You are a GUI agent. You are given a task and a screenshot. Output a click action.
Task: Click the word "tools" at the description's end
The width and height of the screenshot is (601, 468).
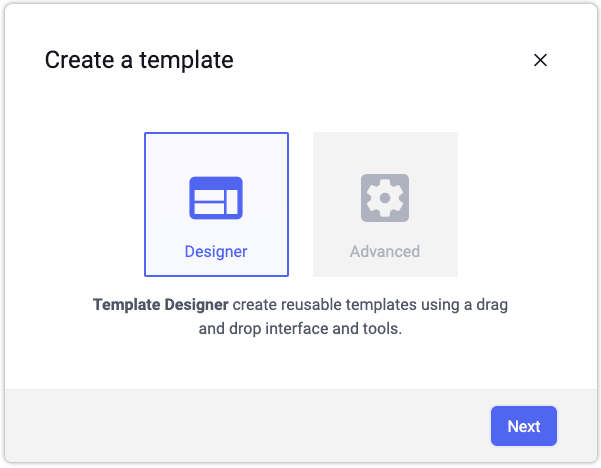pyautogui.click(x=381, y=328)
